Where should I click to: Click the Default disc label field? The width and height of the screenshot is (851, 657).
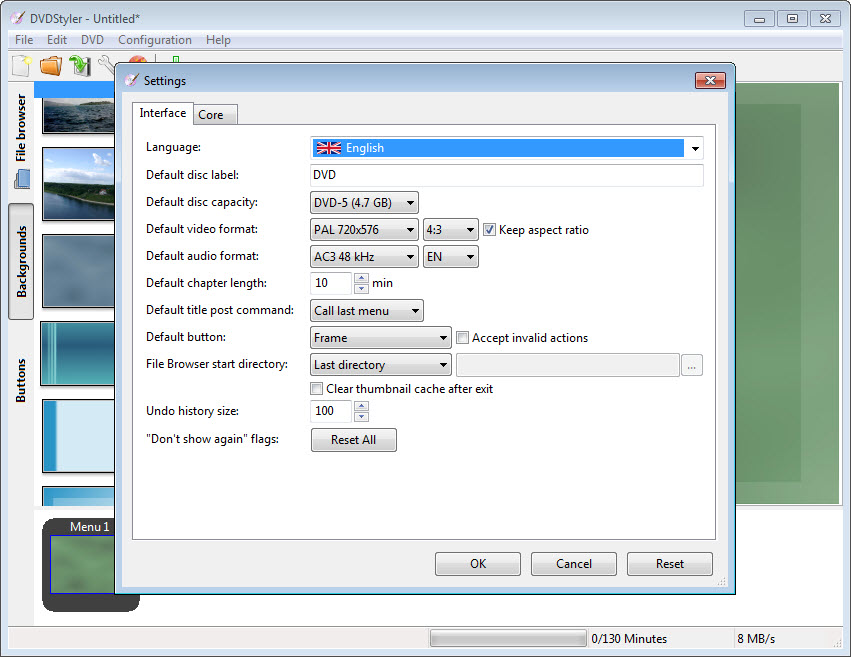(507, 175)
